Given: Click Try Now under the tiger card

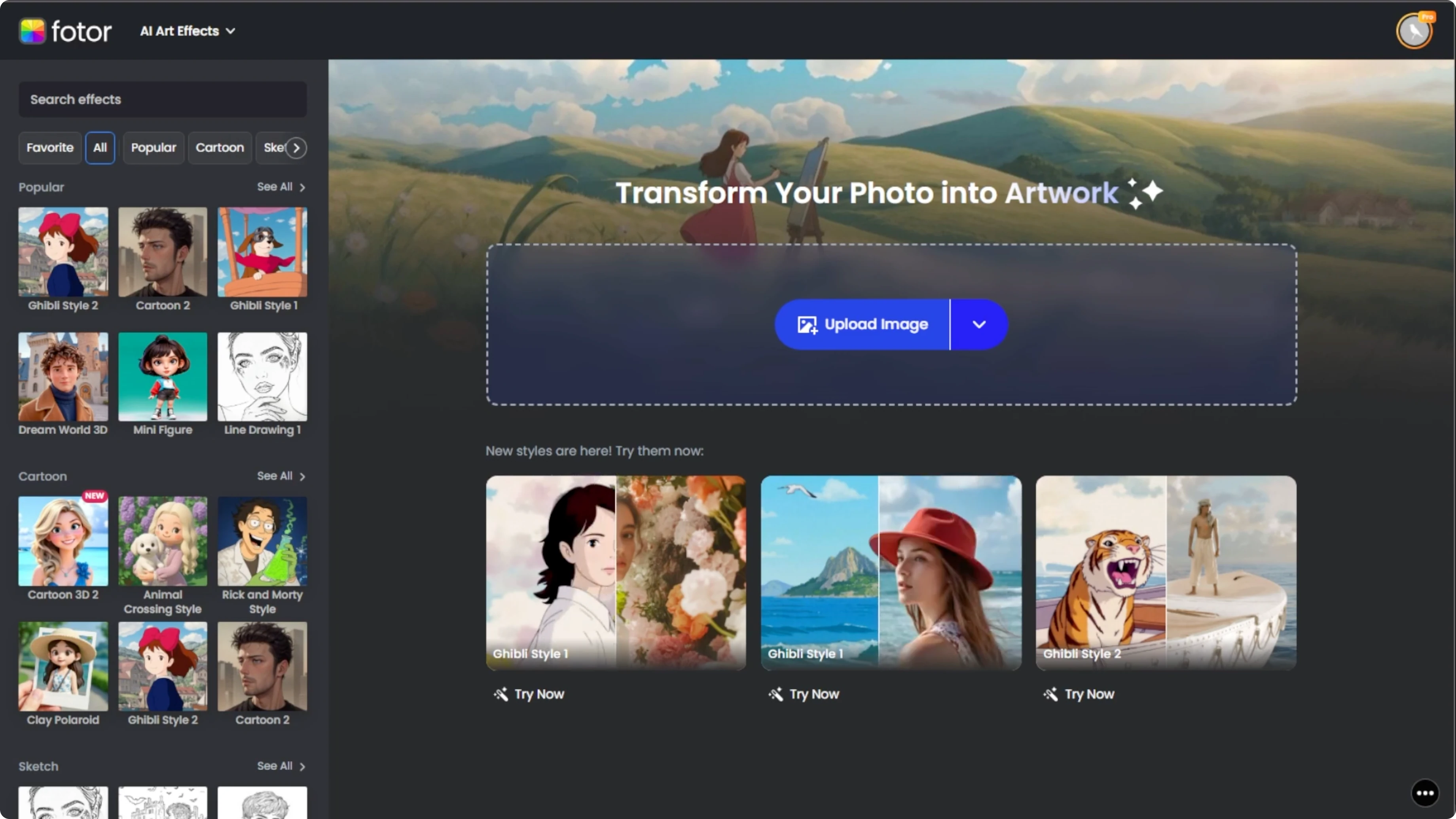Looking at the screenshot, I should tap(1079, 694).
